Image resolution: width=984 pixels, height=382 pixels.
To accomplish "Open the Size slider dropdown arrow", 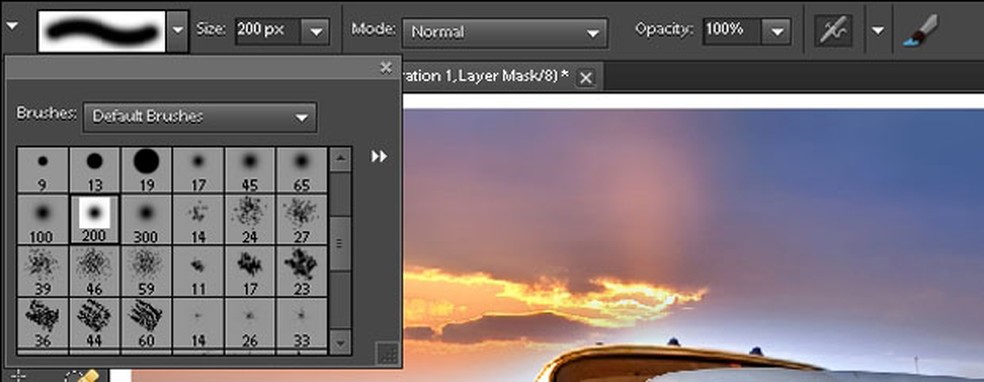I will (x=316, y=31).
